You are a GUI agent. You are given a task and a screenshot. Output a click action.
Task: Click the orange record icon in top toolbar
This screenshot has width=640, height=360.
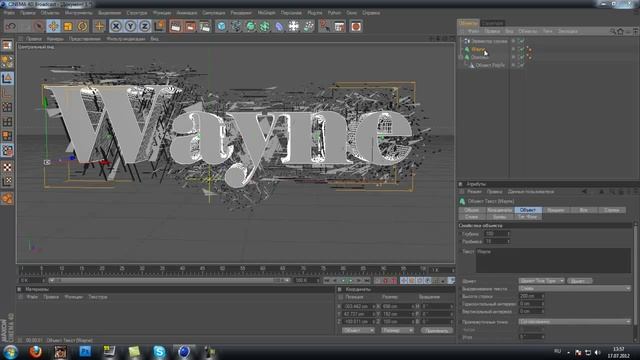[x=356, y=26]
